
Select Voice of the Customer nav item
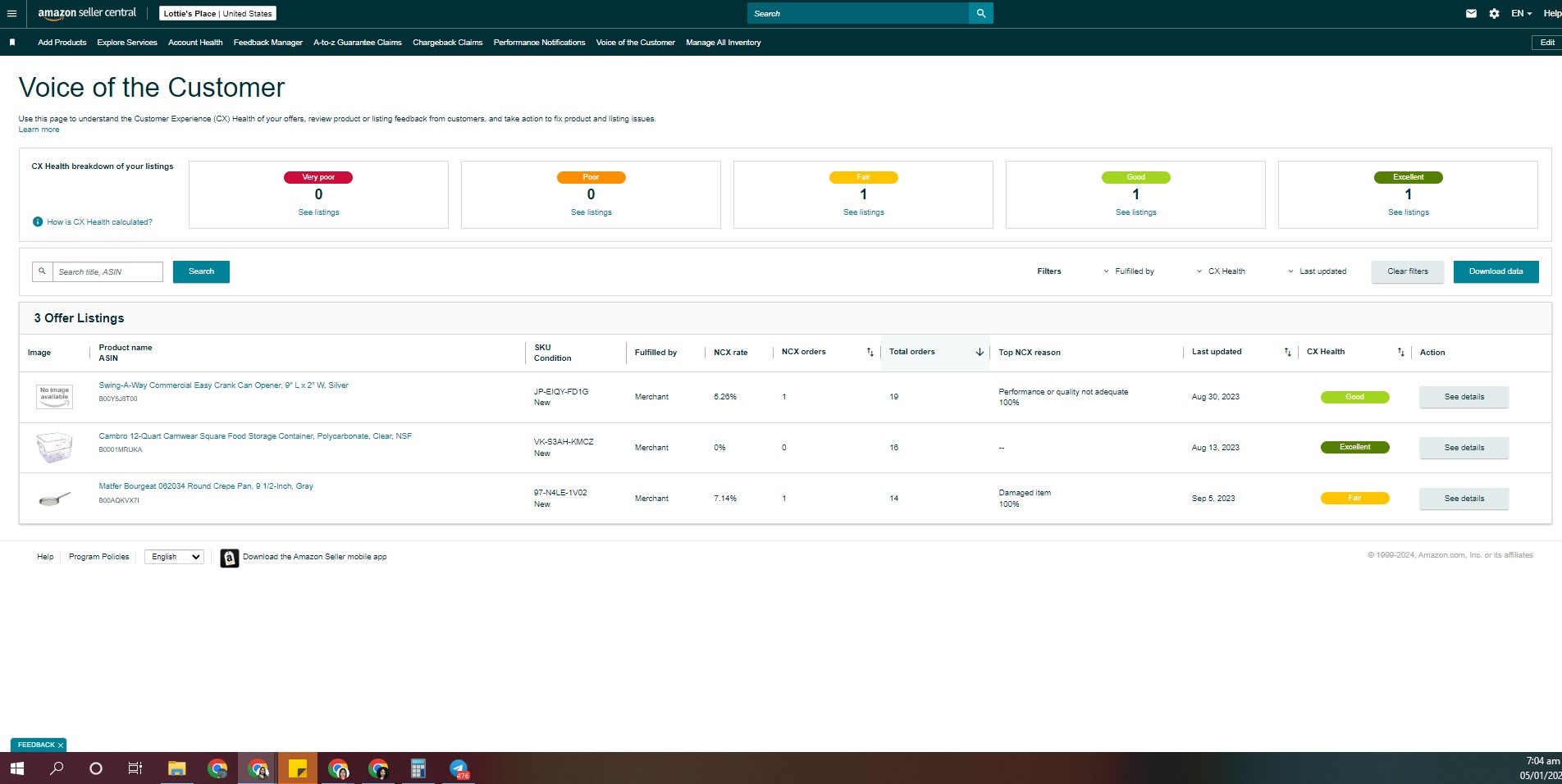pyautogui.click(x=636, y=43)
